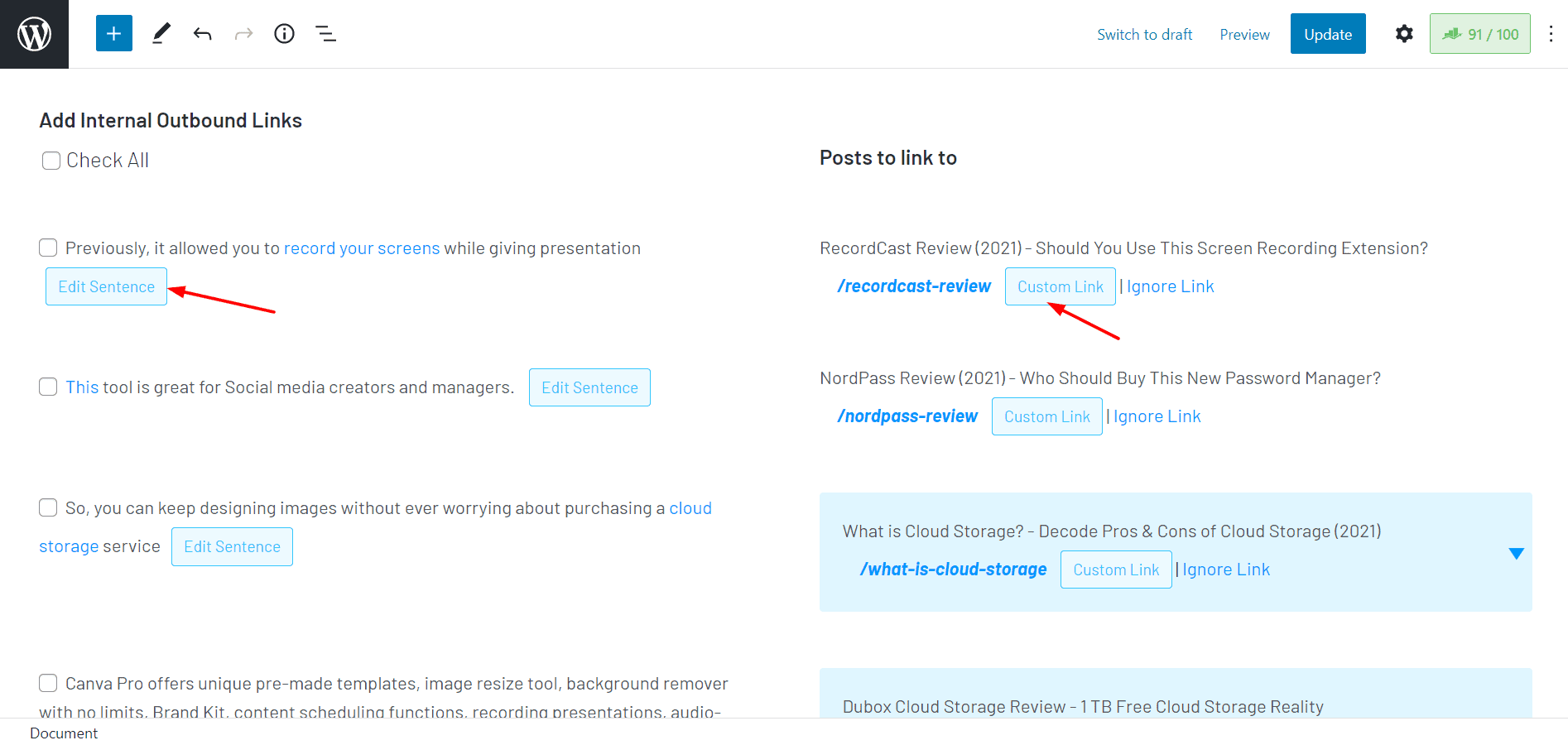Expand the cloud storage post dropdown arrow
The height and width of the screenshot is (745, 1568).
pyautogui.click(x=1516, y=554)
